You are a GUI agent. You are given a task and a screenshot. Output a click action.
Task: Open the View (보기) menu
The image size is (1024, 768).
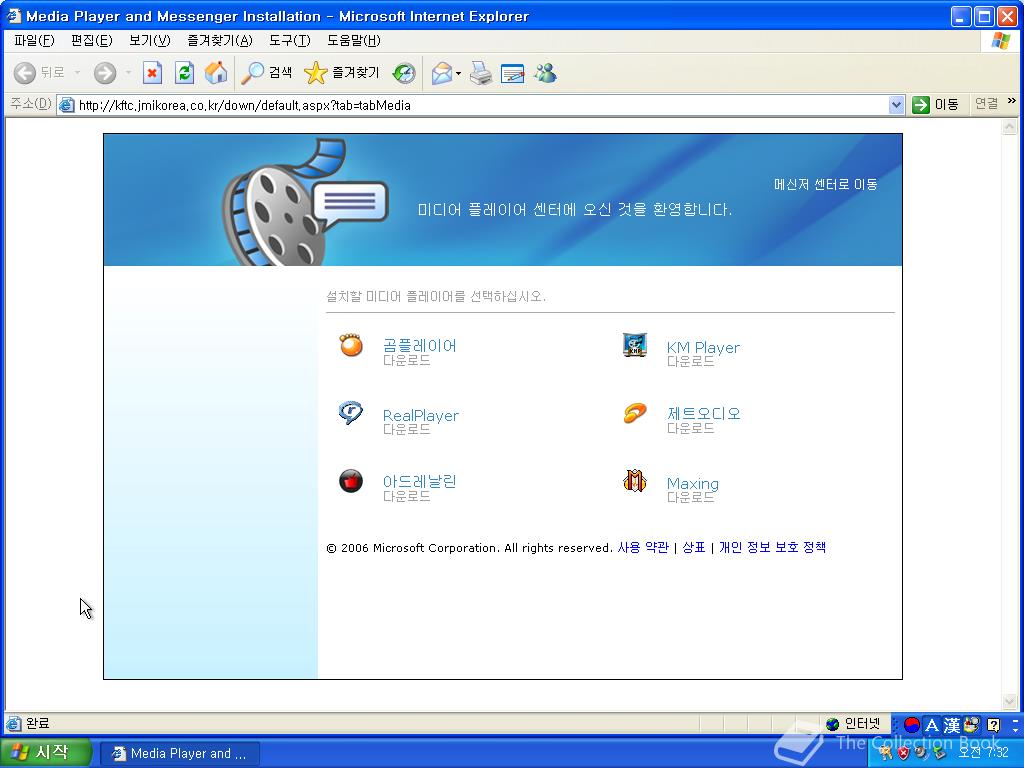click(150, 40)
